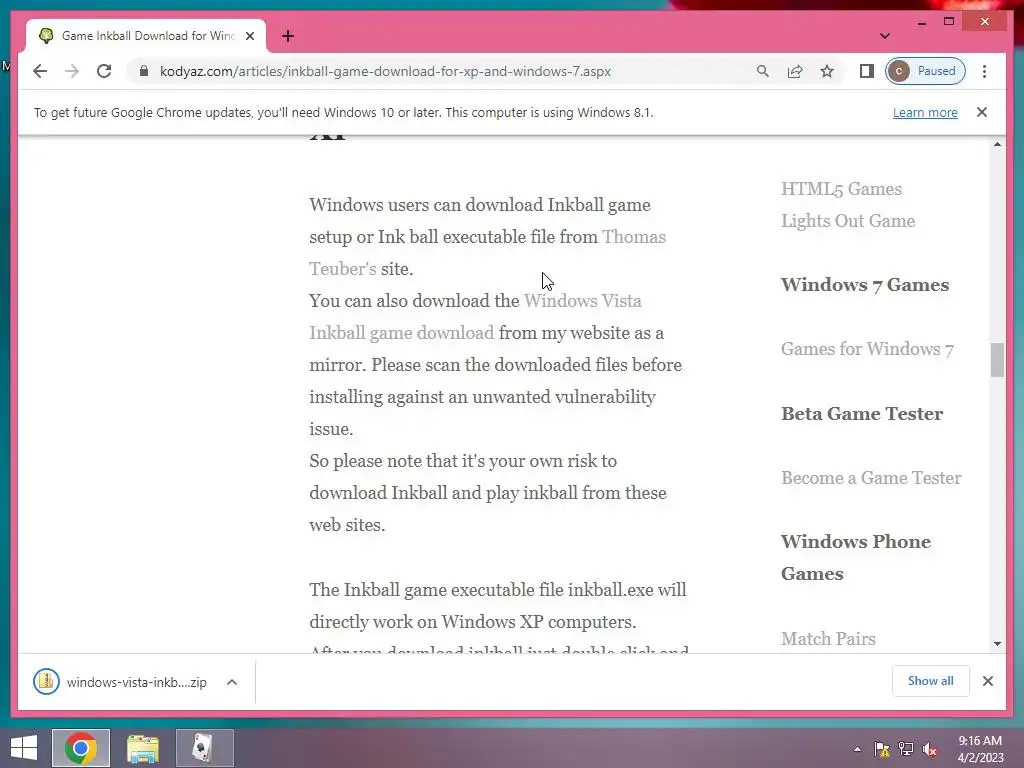Open Games for Windows 7 link
1024x768 pixels.
click(867, 349)
